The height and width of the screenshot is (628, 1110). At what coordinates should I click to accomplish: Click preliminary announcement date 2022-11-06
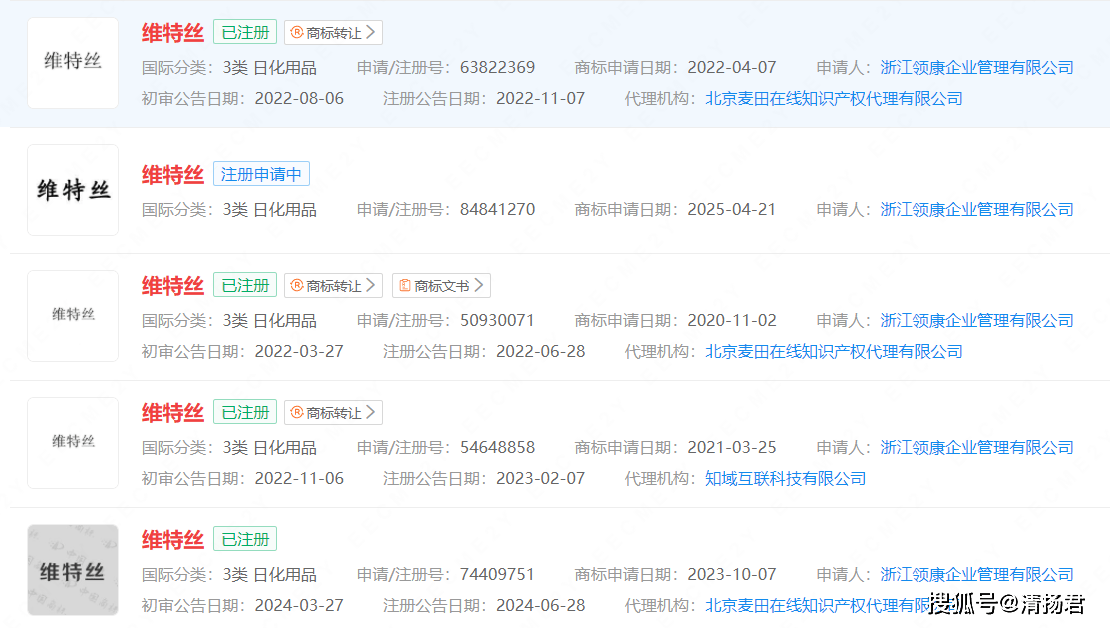click(299, 479)
